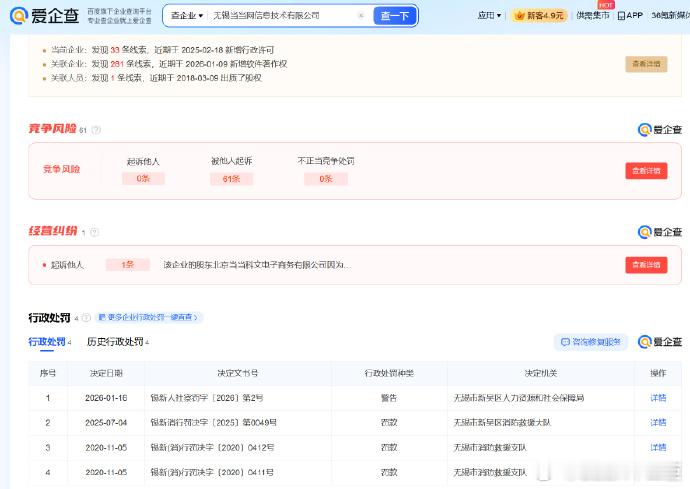Click the 查一下 search button
690x489 pixels.
pyautogui.click(x=395, y=16)
